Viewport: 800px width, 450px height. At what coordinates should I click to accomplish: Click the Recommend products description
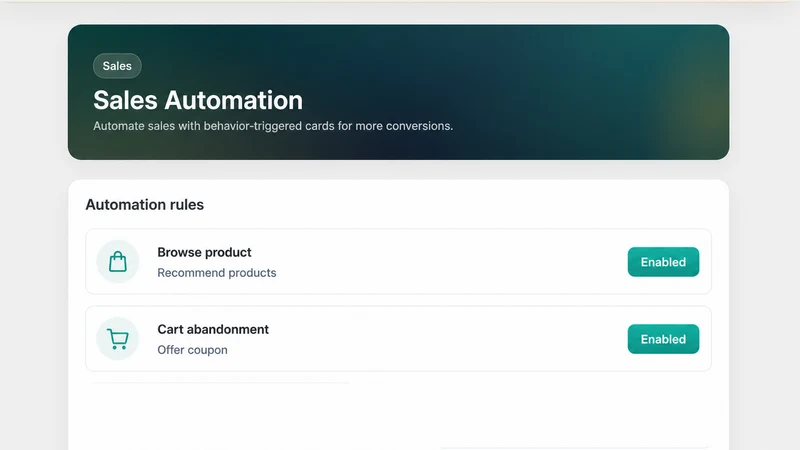click(216, 272)
